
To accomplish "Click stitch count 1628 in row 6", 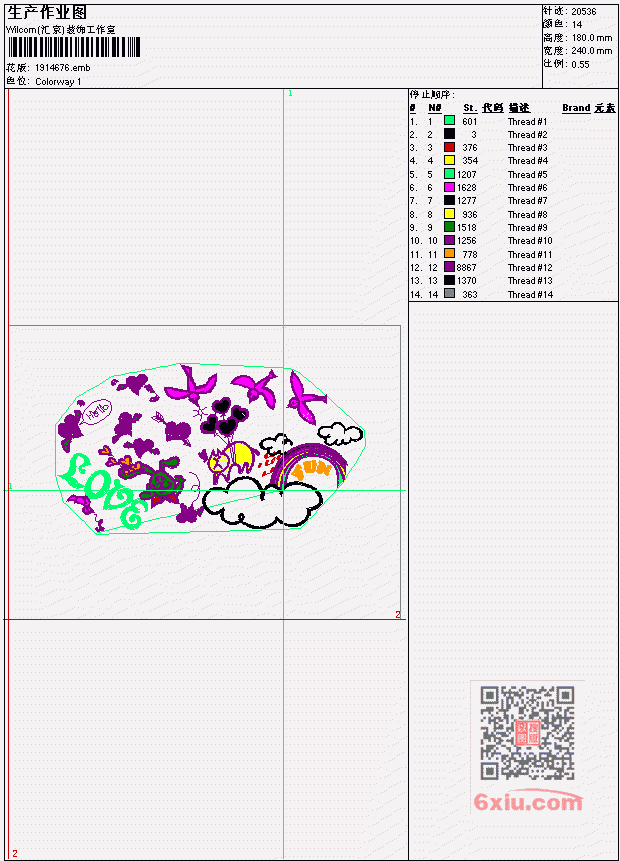I will pos(467,188).
